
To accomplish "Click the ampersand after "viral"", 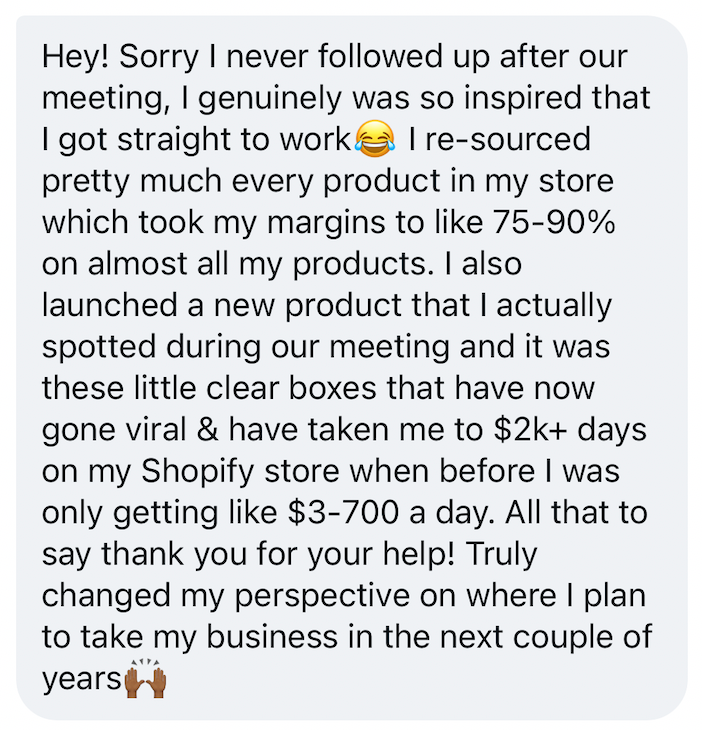I will (208, 430).
